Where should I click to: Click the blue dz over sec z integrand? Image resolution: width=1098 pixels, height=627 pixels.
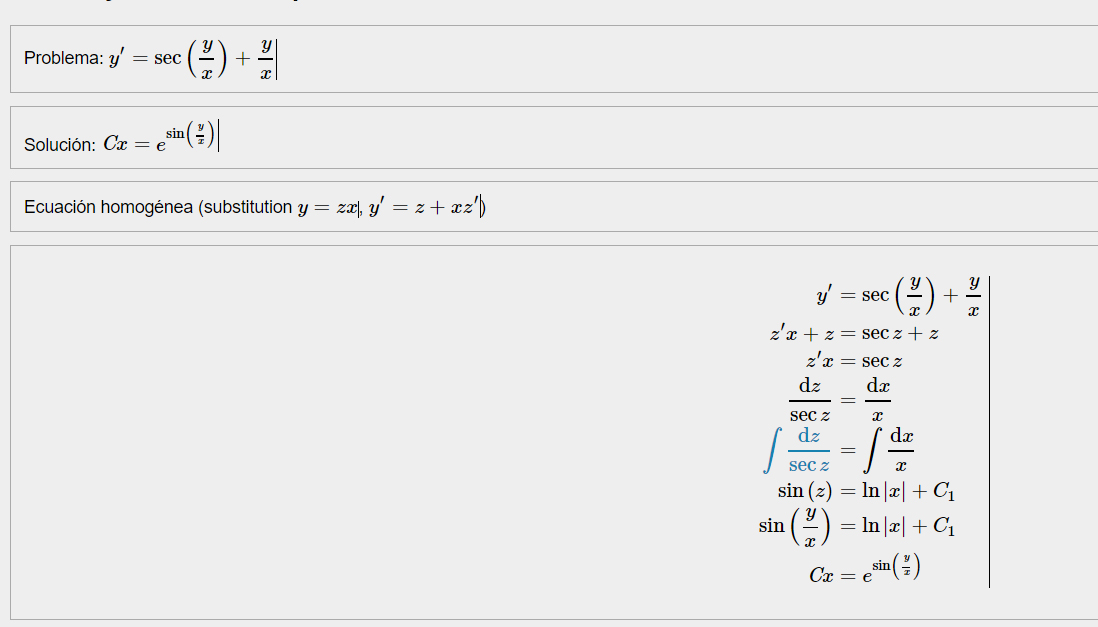(809, 450)
